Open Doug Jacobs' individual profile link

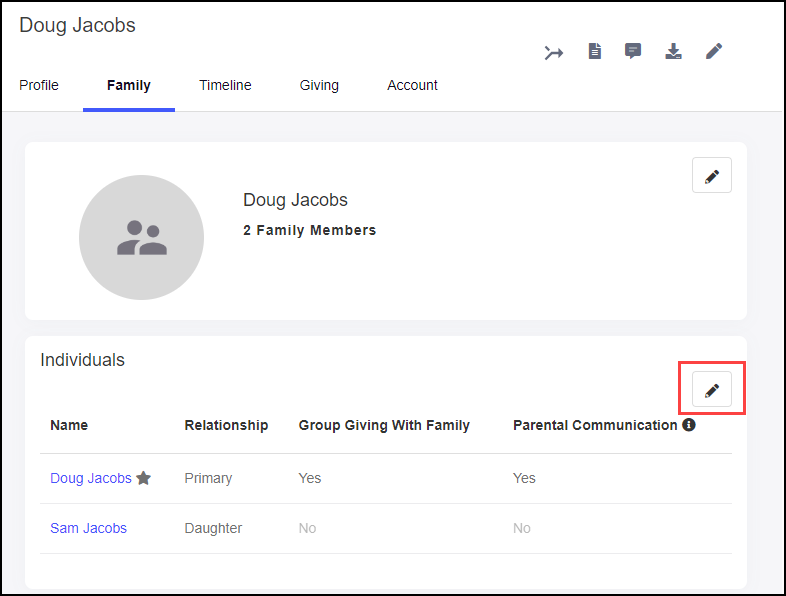click(x=91, y=478)
